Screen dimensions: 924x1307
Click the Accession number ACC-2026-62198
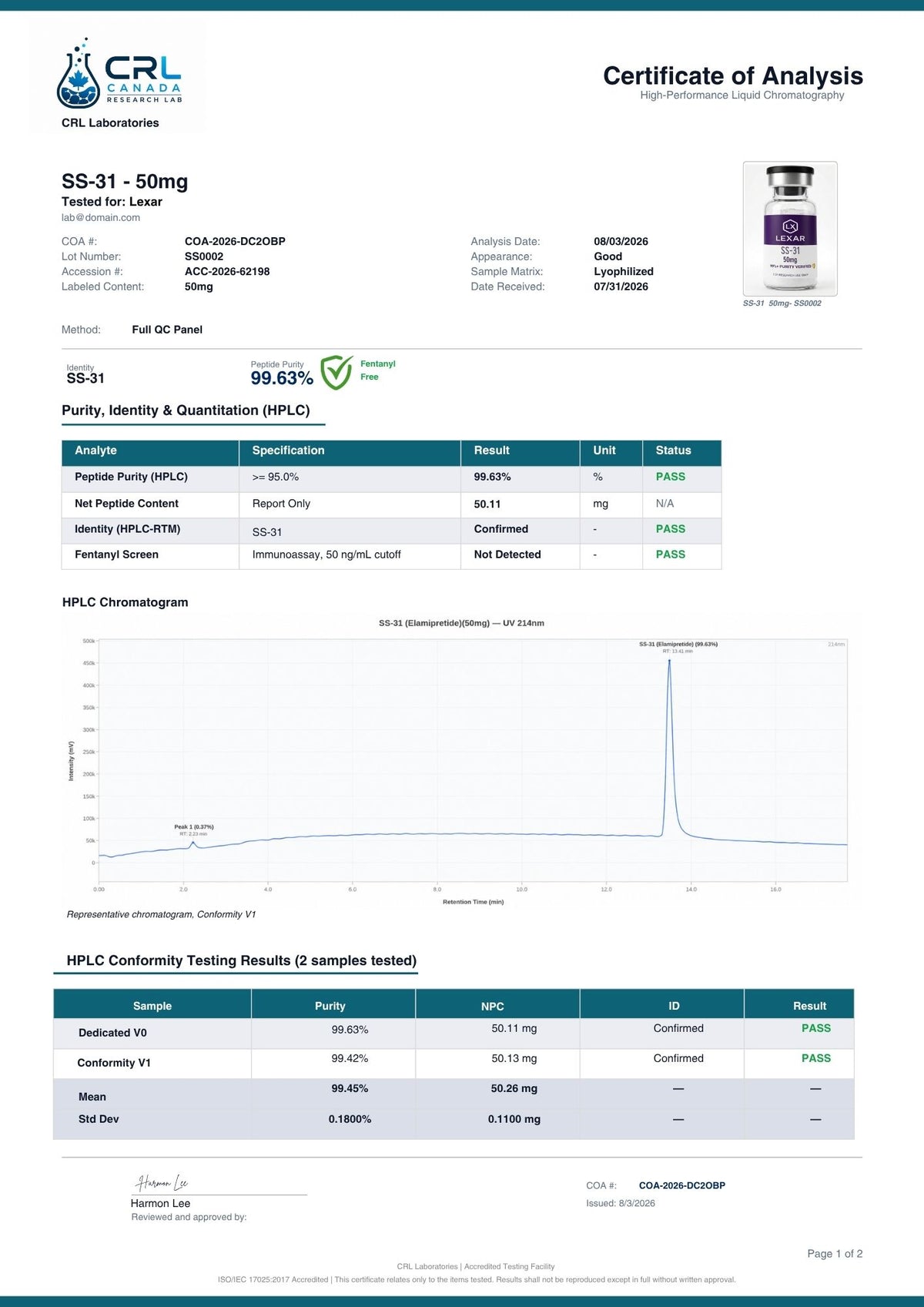(227, 271)
